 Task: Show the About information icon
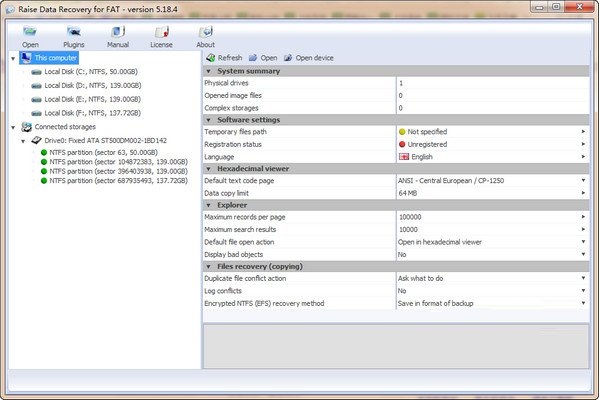pyautogui.click(x=206, y=32)
